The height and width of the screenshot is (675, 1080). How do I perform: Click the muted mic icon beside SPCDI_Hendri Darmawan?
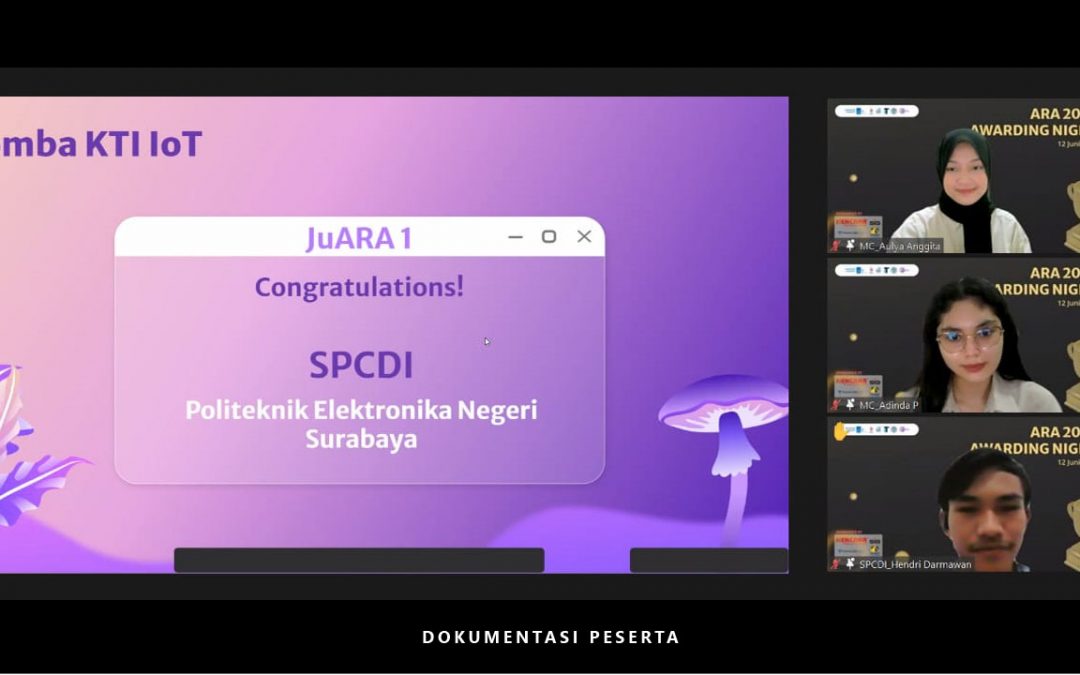[836, 564]
